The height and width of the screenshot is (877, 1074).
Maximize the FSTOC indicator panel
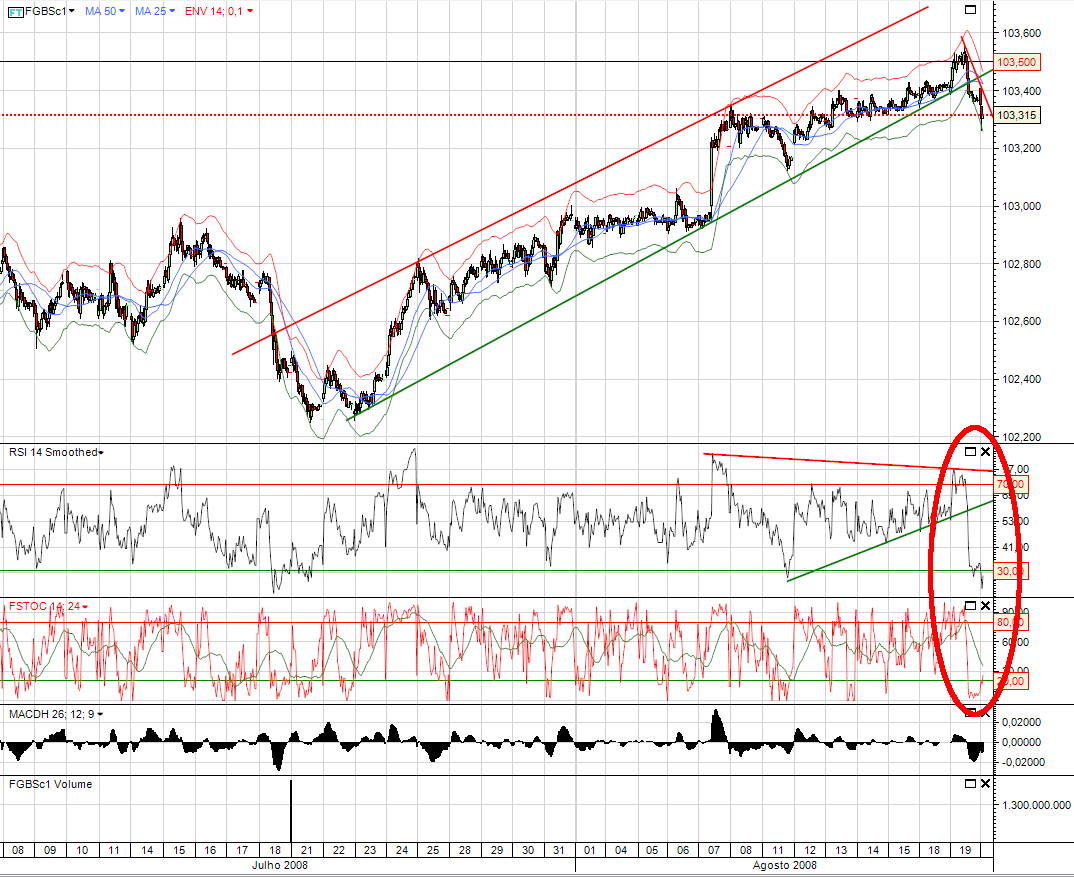(x=970, y=606)
